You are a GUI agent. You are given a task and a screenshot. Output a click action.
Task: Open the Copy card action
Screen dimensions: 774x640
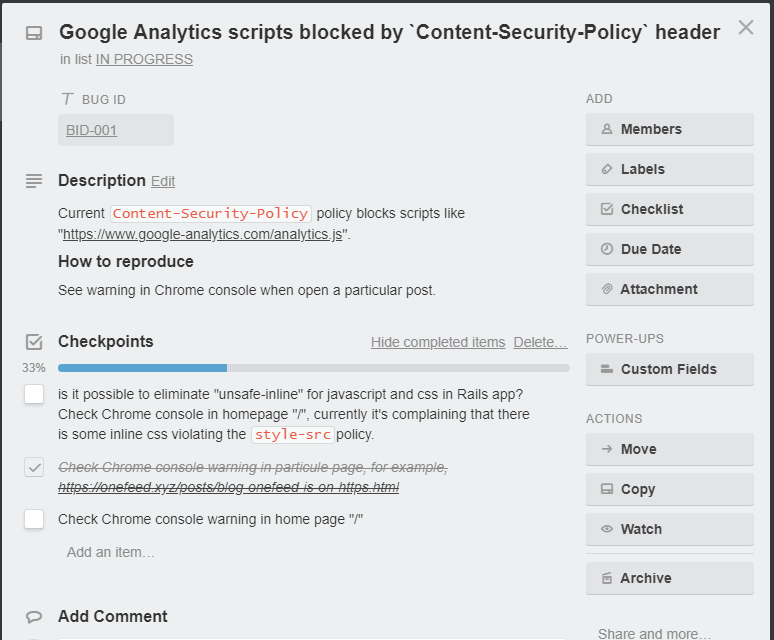669,489
